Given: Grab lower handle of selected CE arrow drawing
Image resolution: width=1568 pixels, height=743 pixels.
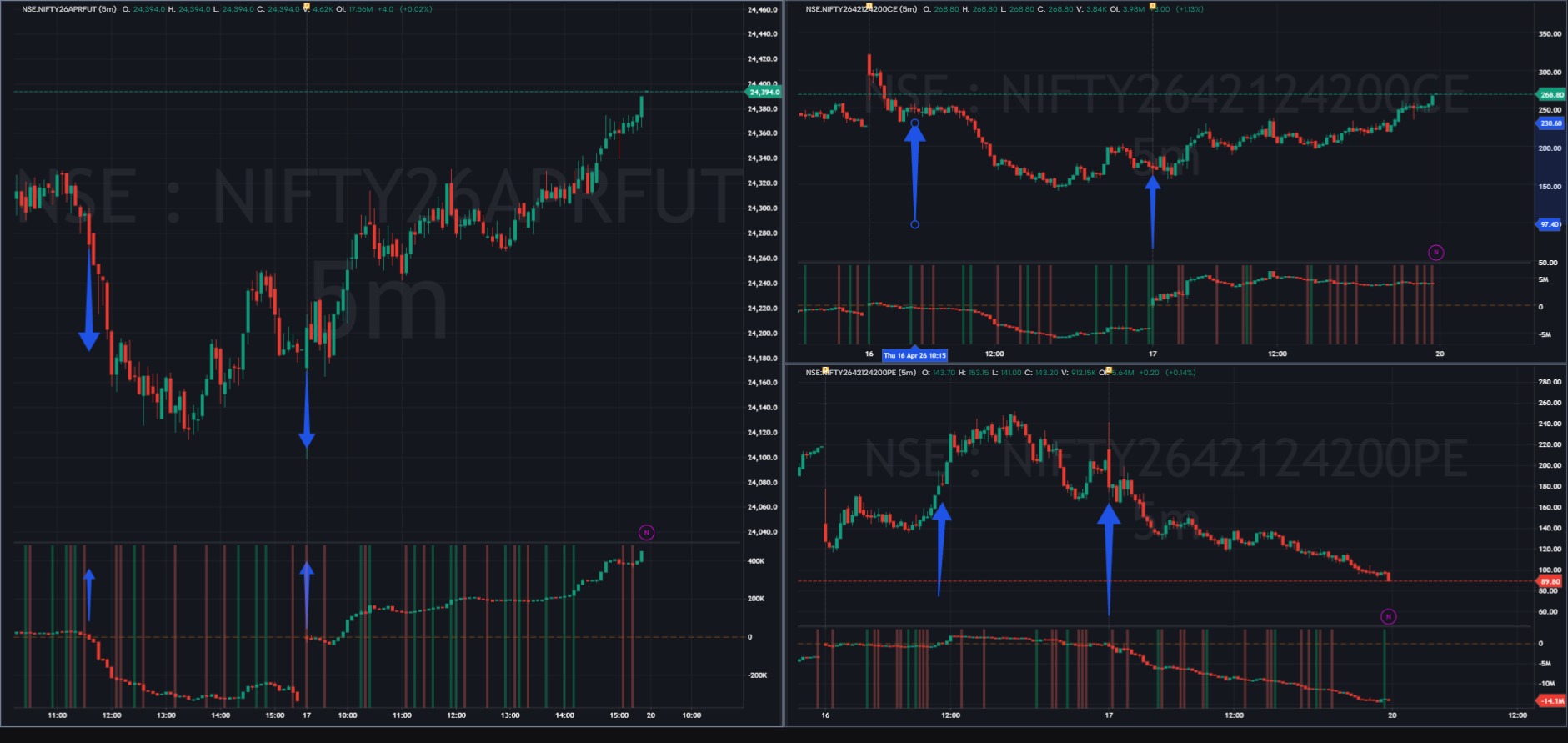Looking at the screenshot, I should click(x=914, y=224).
